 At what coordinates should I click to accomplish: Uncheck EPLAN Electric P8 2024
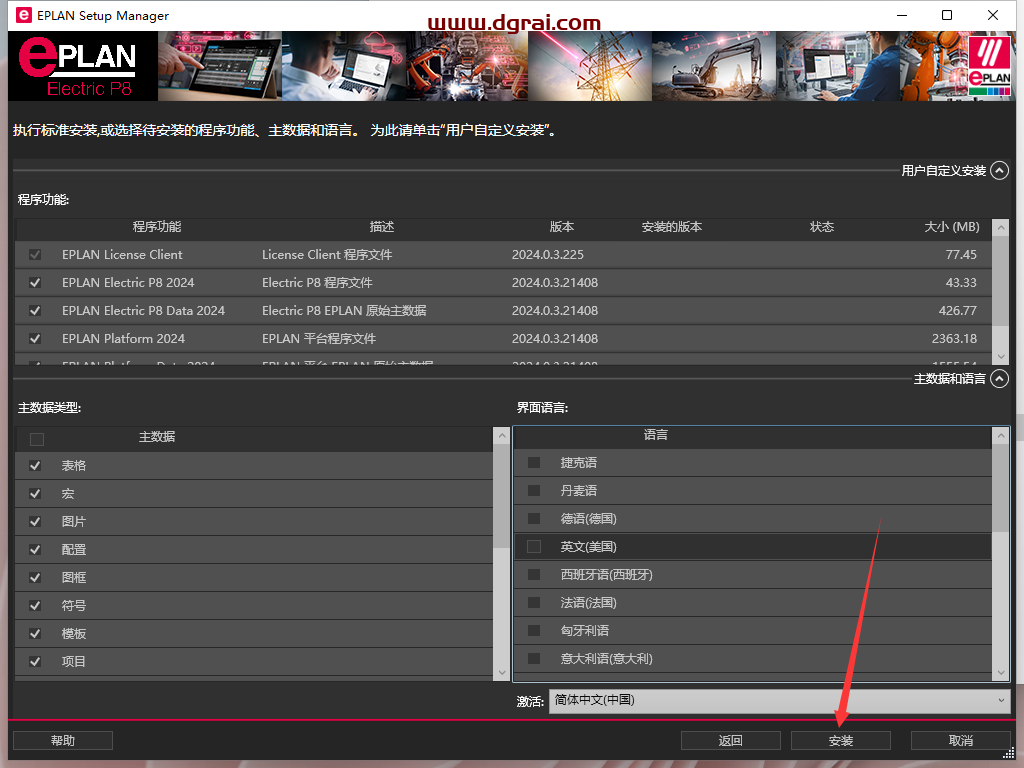(35, 283)
